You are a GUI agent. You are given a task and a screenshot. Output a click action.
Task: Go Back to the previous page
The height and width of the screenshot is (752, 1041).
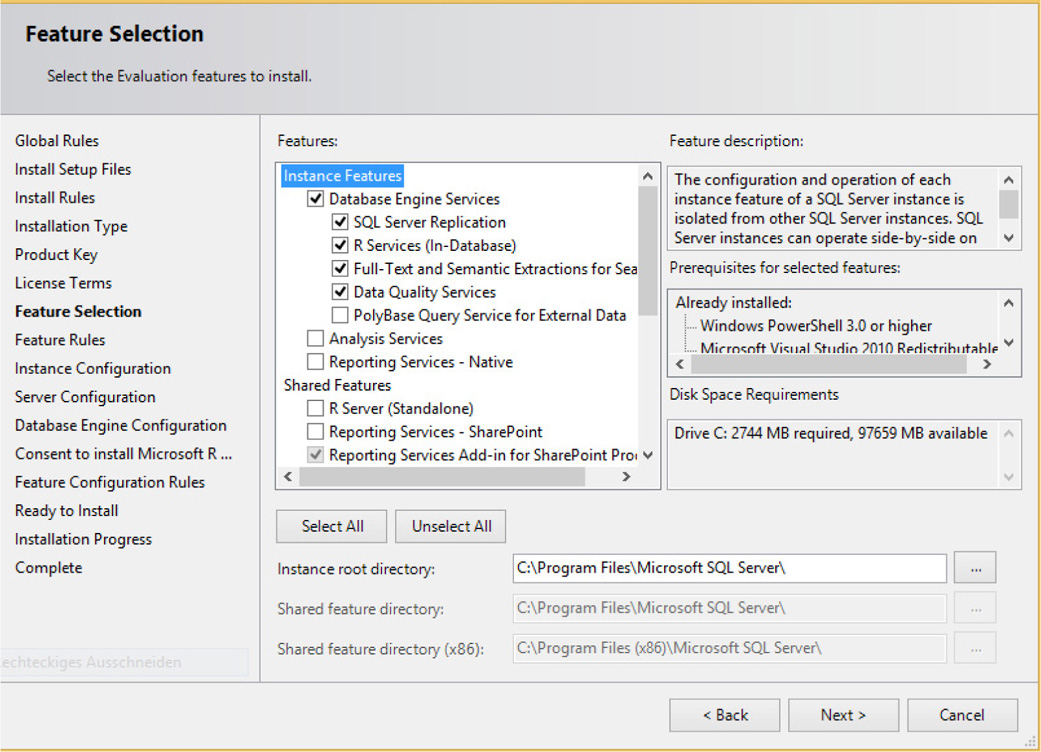724,715
